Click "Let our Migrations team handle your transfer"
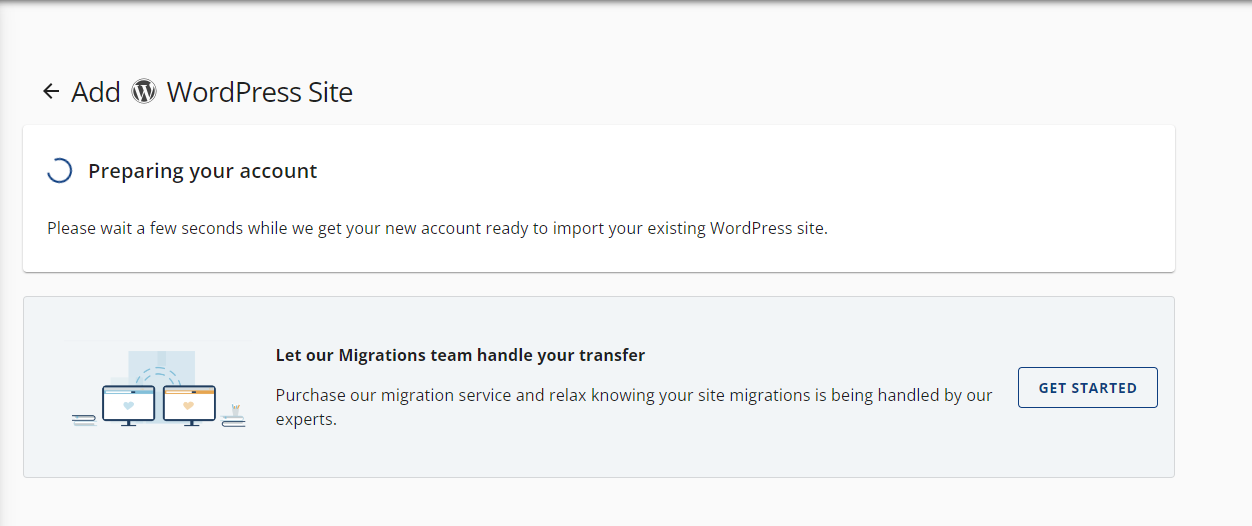 coord(460,355)
